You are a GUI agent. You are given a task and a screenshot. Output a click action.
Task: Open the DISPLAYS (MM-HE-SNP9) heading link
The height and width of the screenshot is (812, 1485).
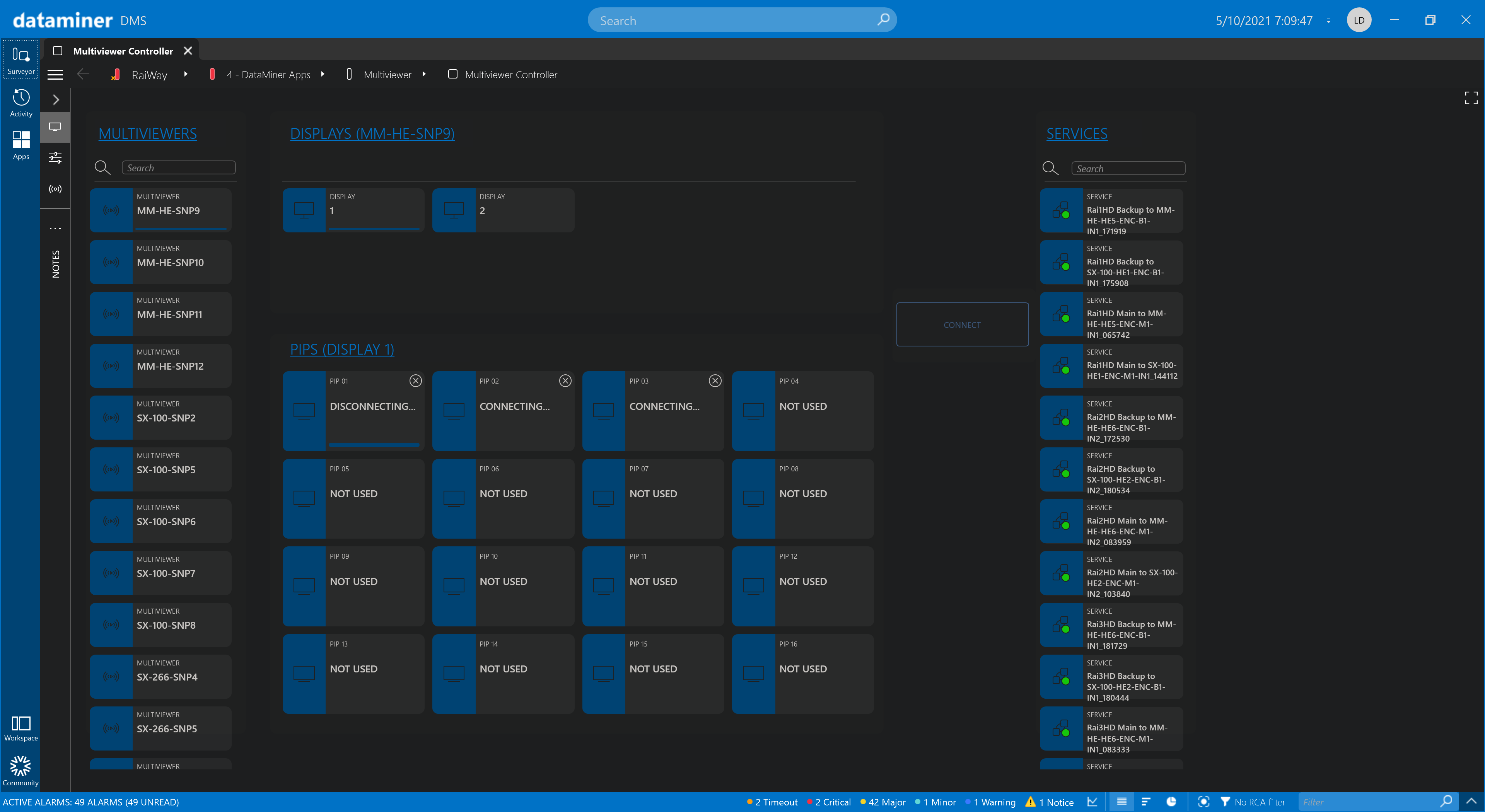(x=372, y=133)
